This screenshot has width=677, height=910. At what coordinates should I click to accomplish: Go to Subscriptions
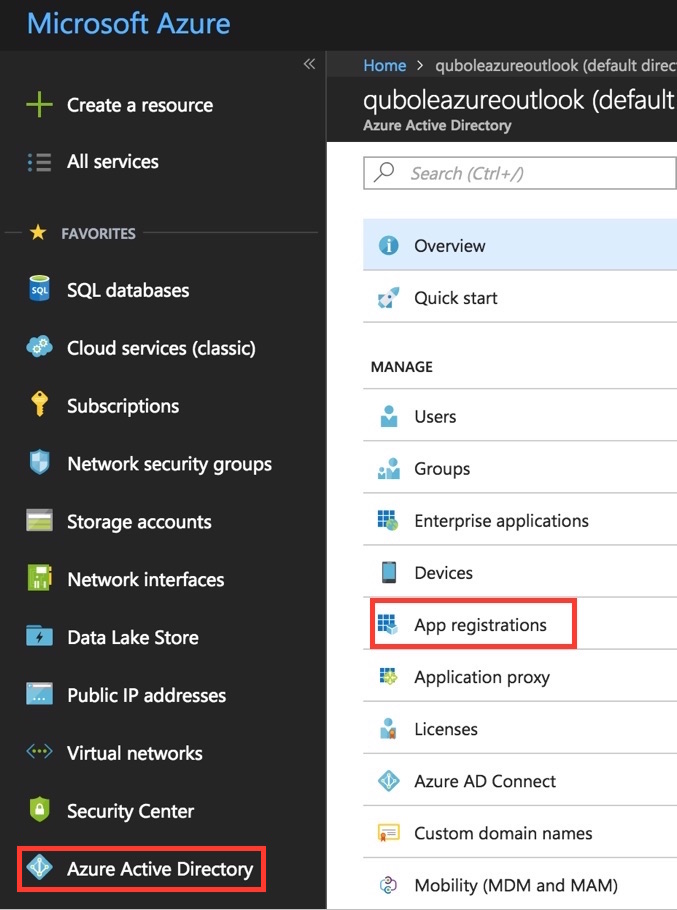pyautogui.click(x=123, y=406)
